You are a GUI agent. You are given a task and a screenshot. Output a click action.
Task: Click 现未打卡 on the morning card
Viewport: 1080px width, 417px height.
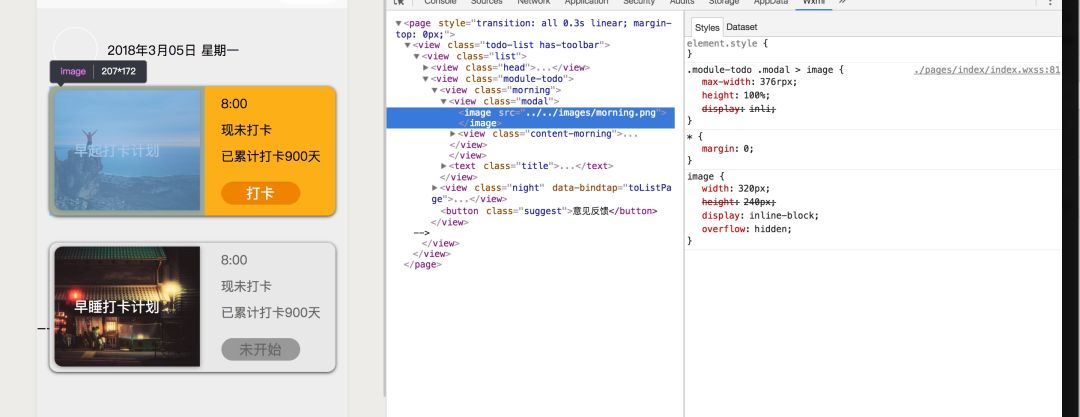(246, 130)
